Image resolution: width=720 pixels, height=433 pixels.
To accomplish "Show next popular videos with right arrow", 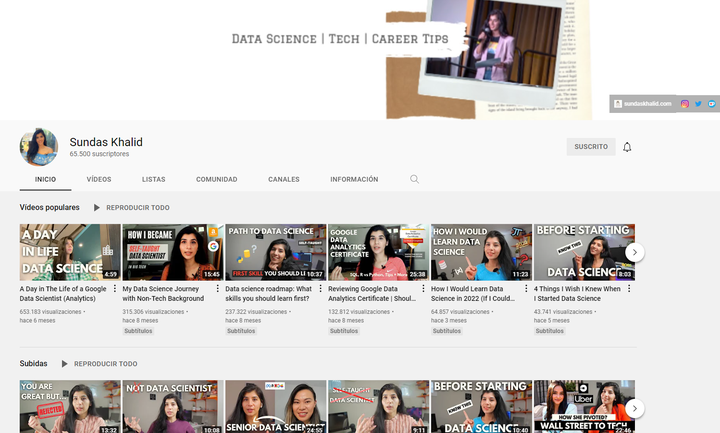I will tap(635, 252).
